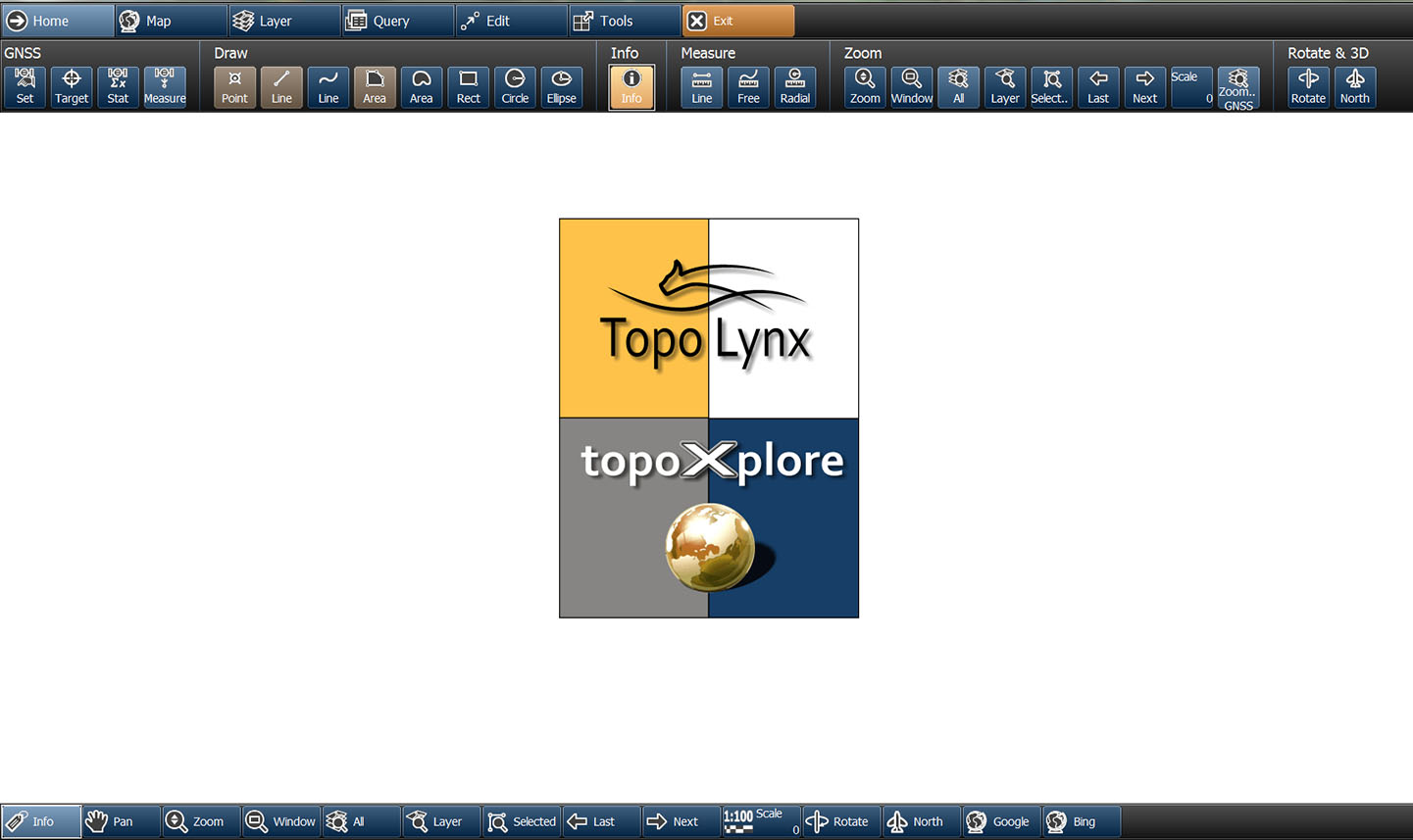Click the GNSS Set icon
Viewport: 1413px width, 840px height.
pos(25,86)
